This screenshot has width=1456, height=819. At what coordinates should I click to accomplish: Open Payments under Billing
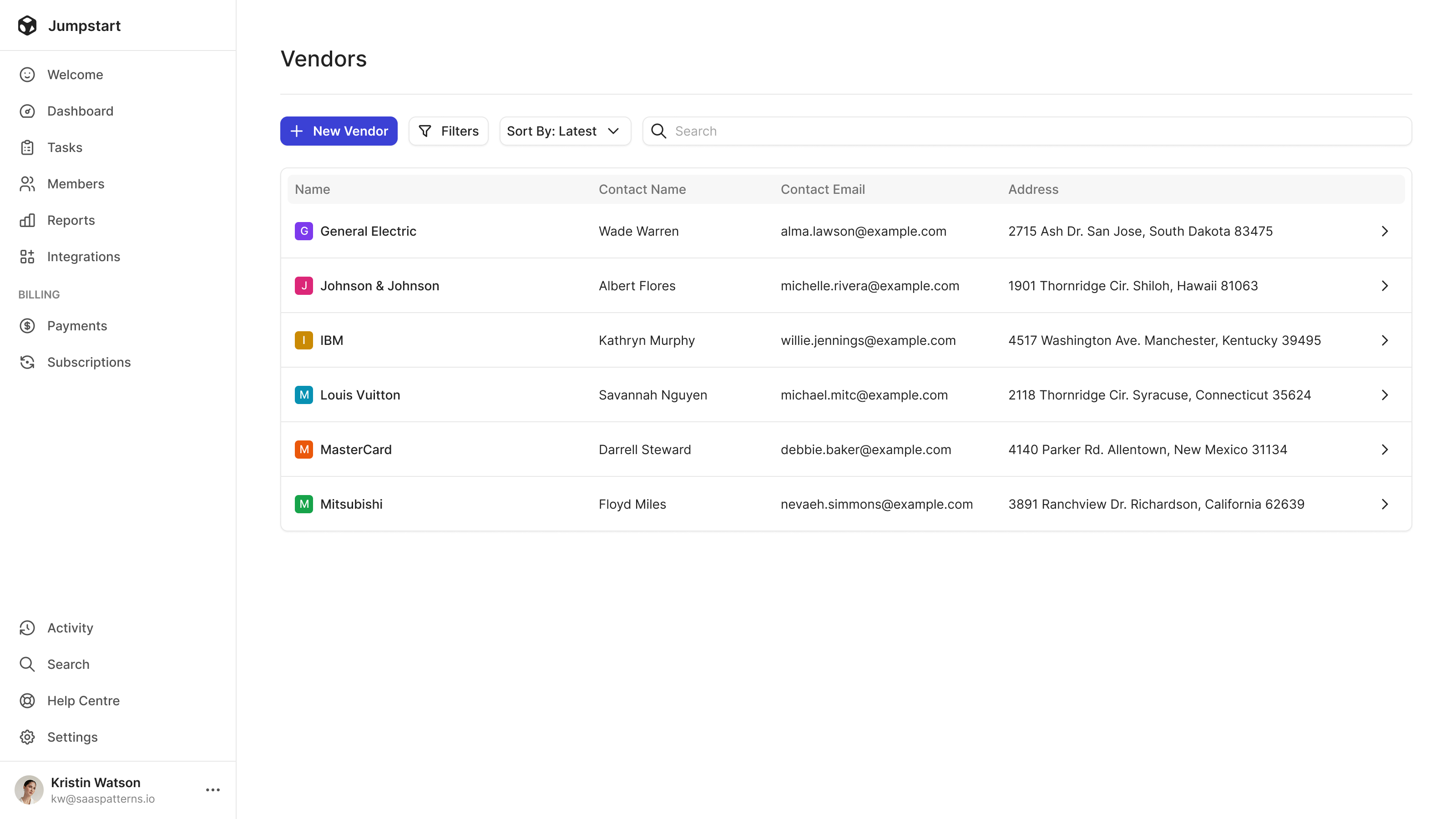77,326
